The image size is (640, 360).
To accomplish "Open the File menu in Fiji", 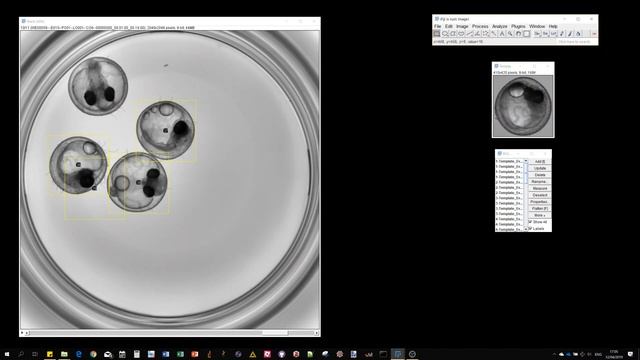I will pyautogui.click(x=438, y=26).
